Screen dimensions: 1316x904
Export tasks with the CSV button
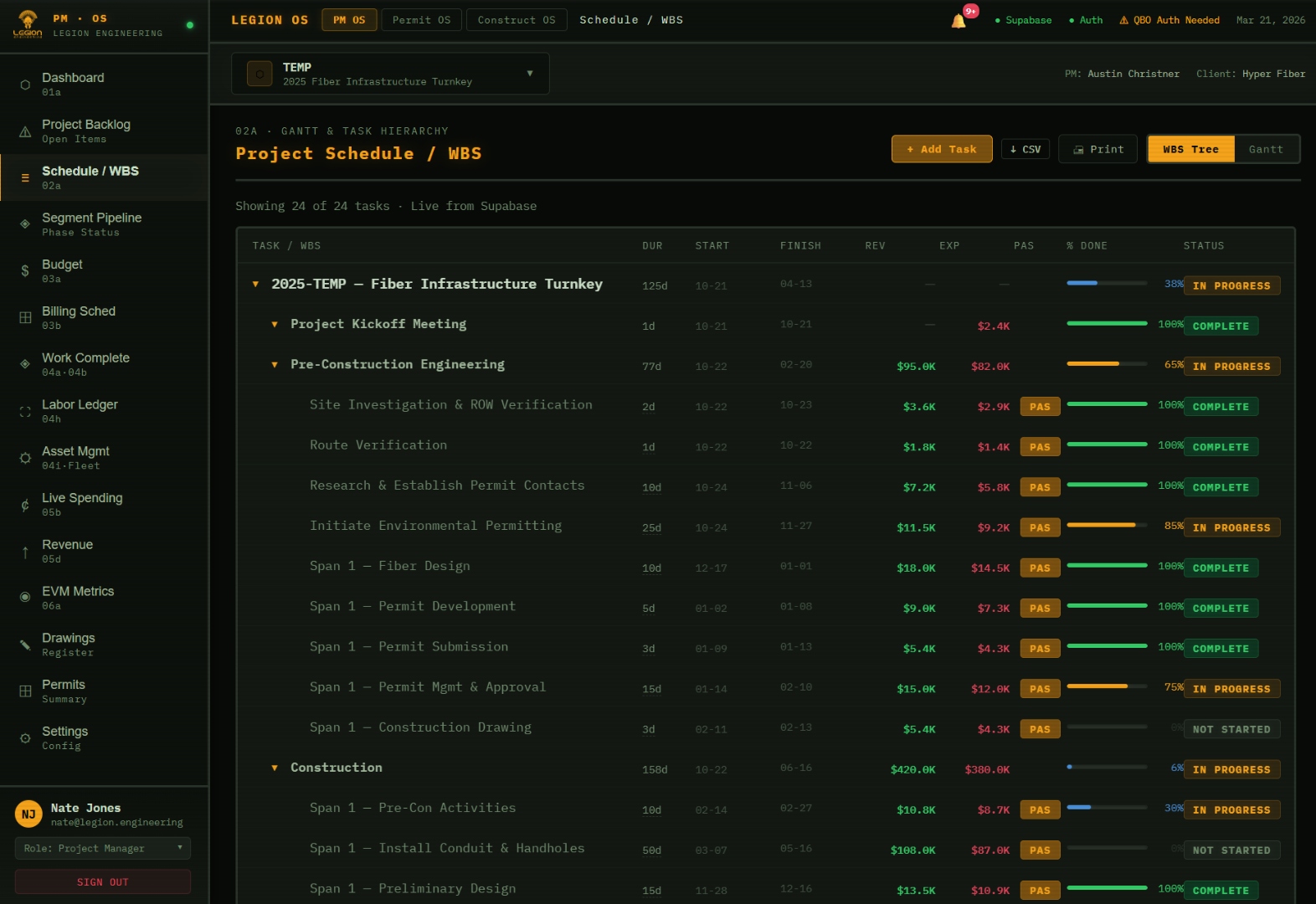pyautogui.click(x=1026, y=149)
